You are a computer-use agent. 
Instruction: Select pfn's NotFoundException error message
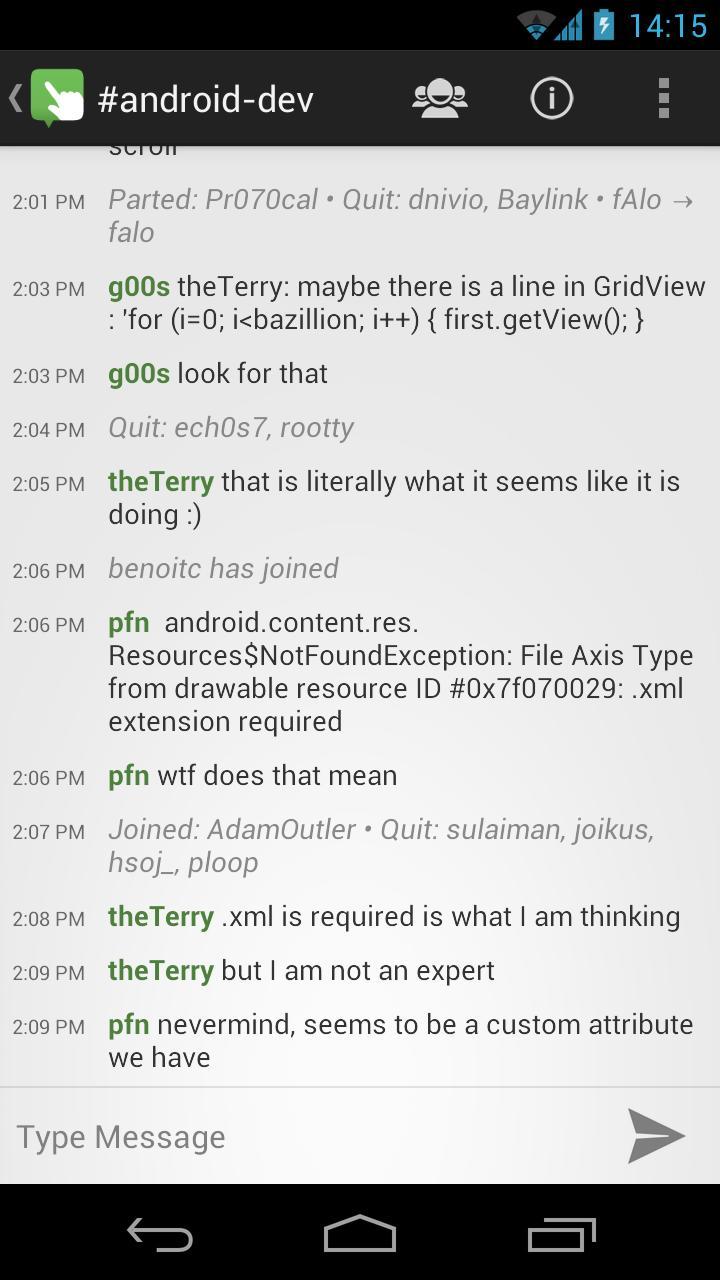coord(400,670)
